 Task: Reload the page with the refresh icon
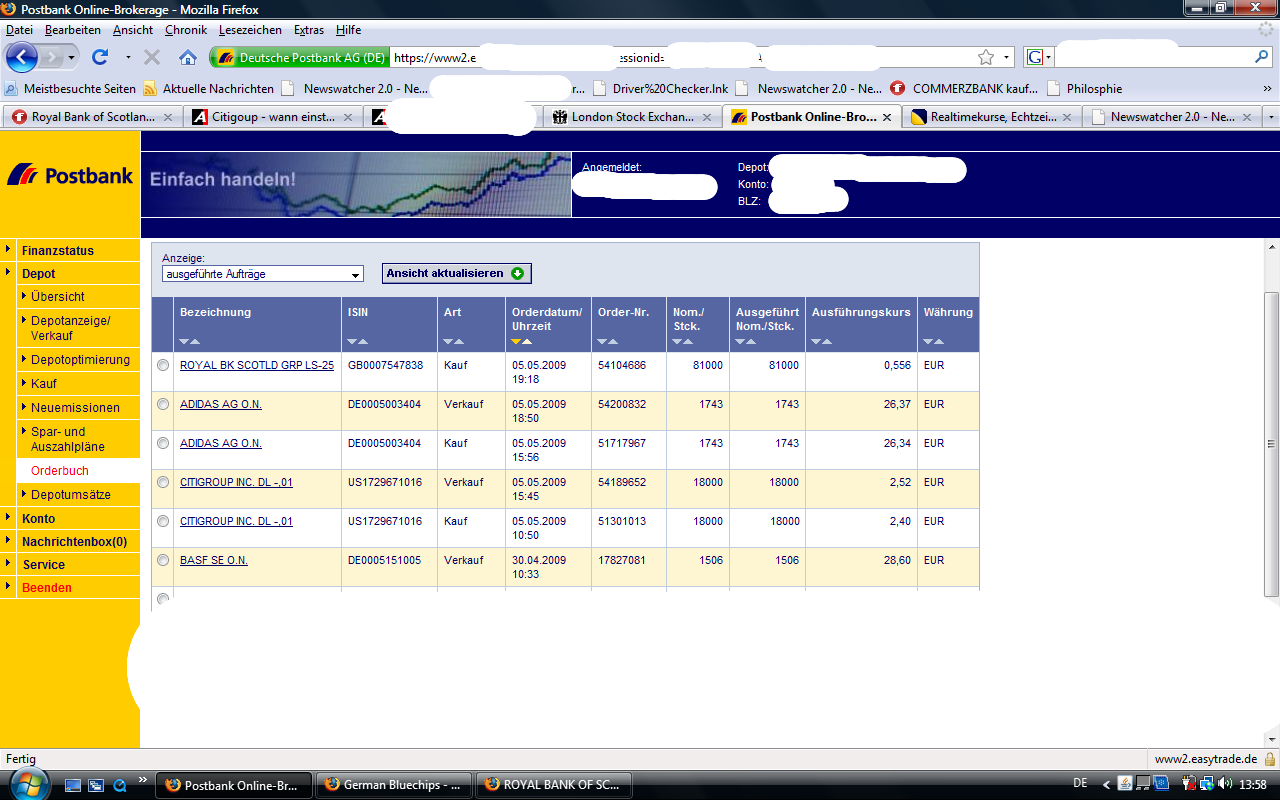click(100, 57)
